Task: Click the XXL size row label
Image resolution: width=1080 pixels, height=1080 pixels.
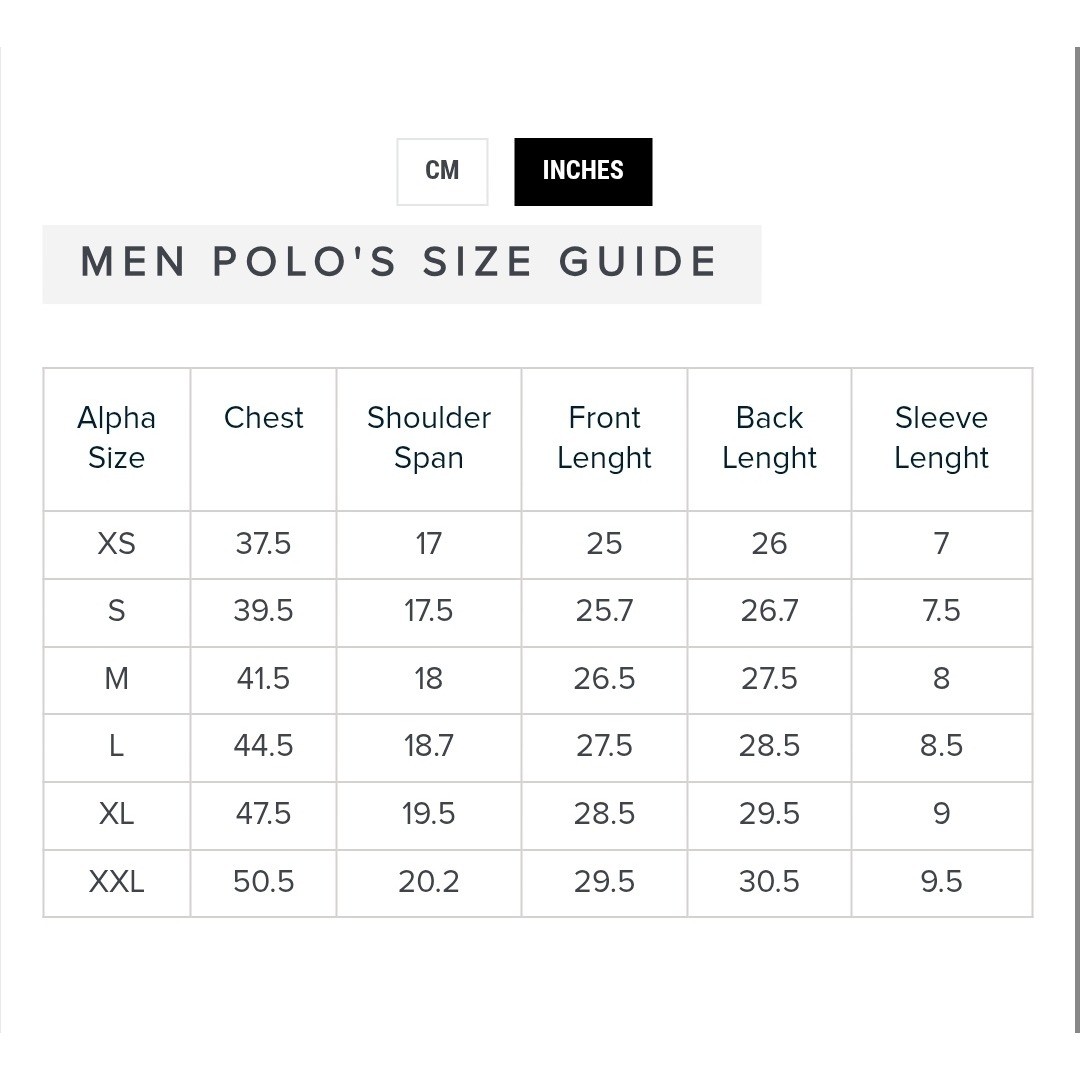Action: coord(116,882)
